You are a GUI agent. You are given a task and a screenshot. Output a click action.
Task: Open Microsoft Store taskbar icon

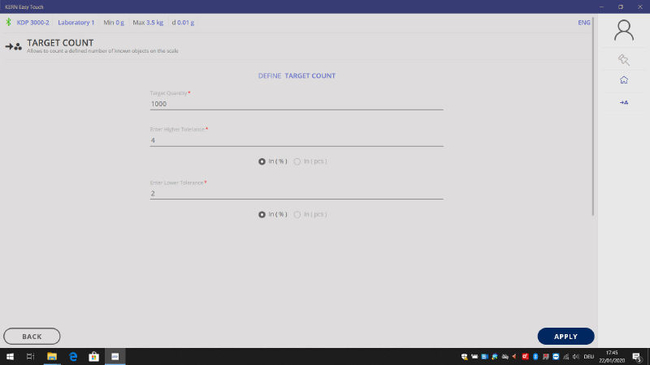click(94, 356)
